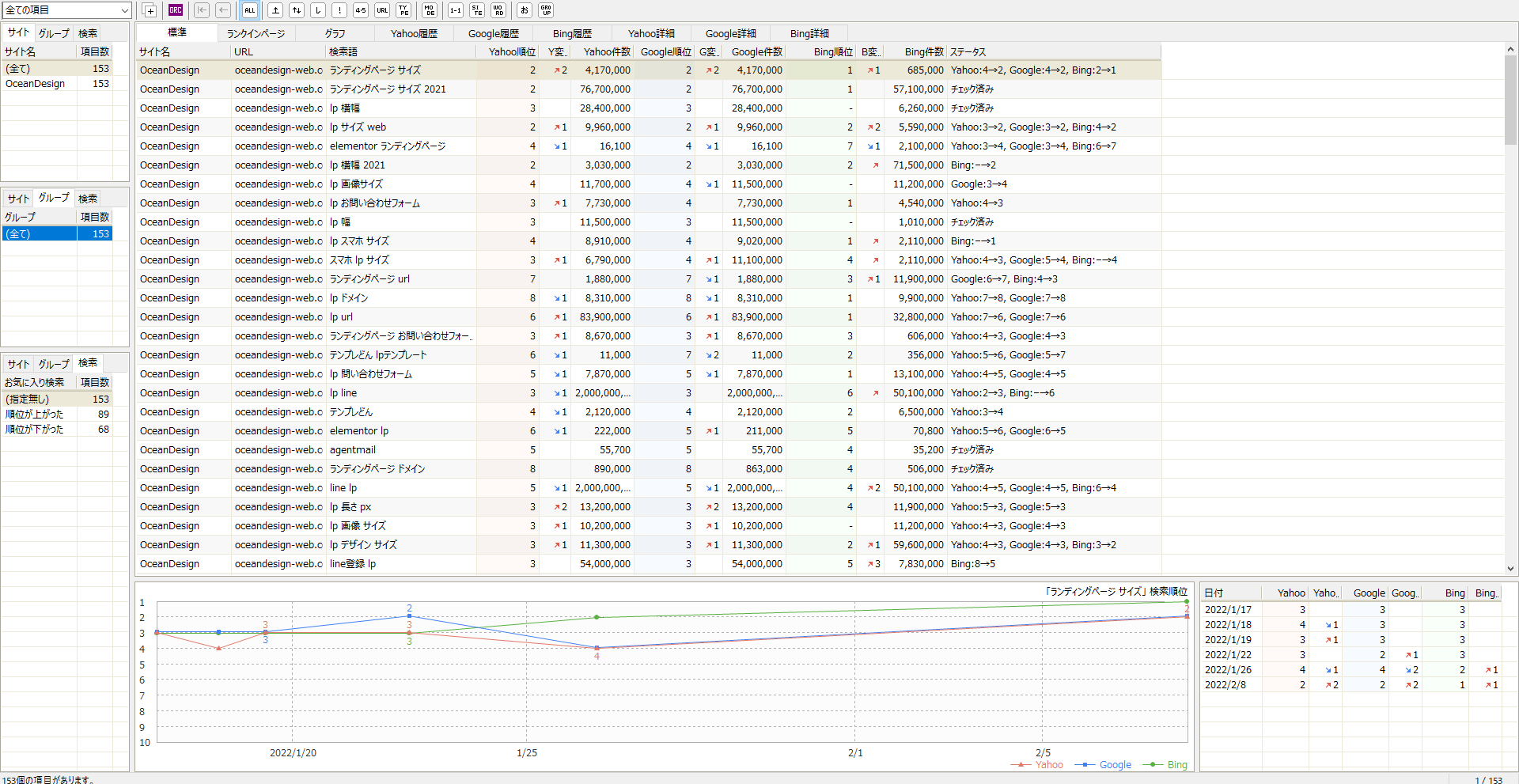Click the add new item icon
The width and height of the screenshot is (1519, 784).
(150, 10)
